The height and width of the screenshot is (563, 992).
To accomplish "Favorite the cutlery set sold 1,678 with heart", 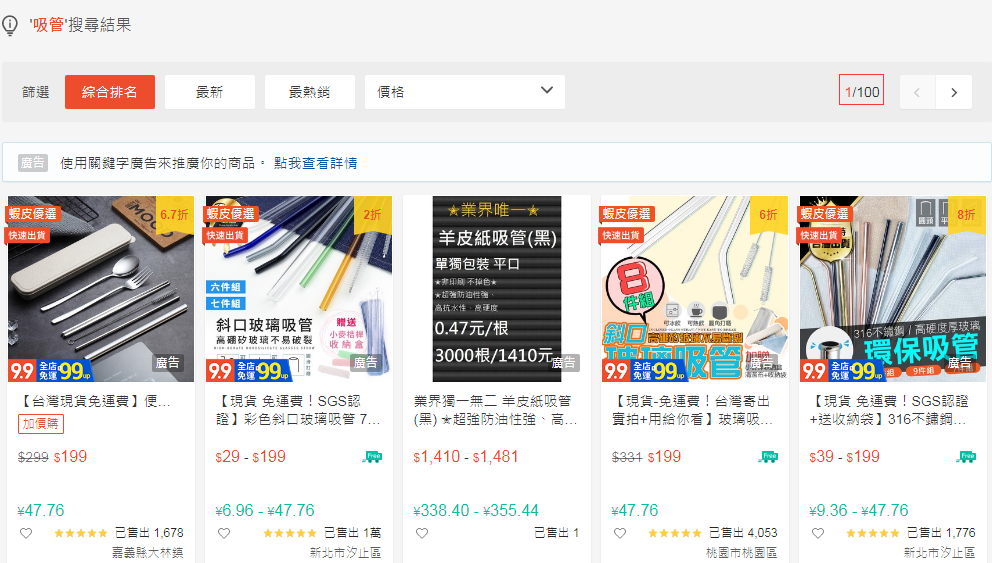I will [x=26, y=533].
